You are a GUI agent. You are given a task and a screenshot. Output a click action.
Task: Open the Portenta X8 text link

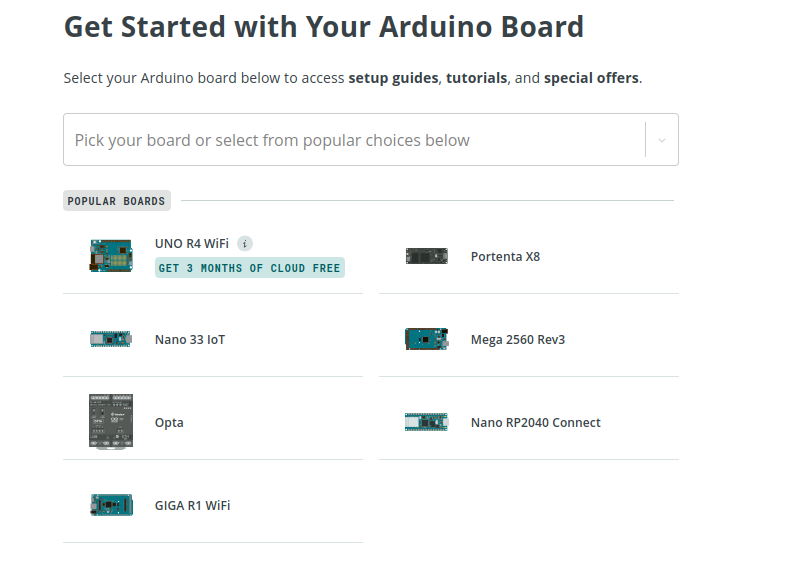pyautogui.click(x=505, y=257)
